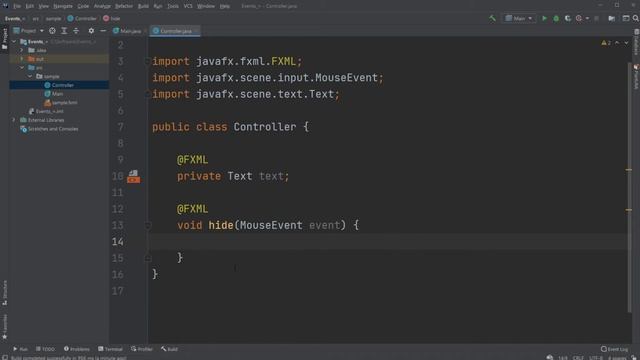Click the gutter icon on line 10
The height and width of the screenshot is (360, 640).
133,176
